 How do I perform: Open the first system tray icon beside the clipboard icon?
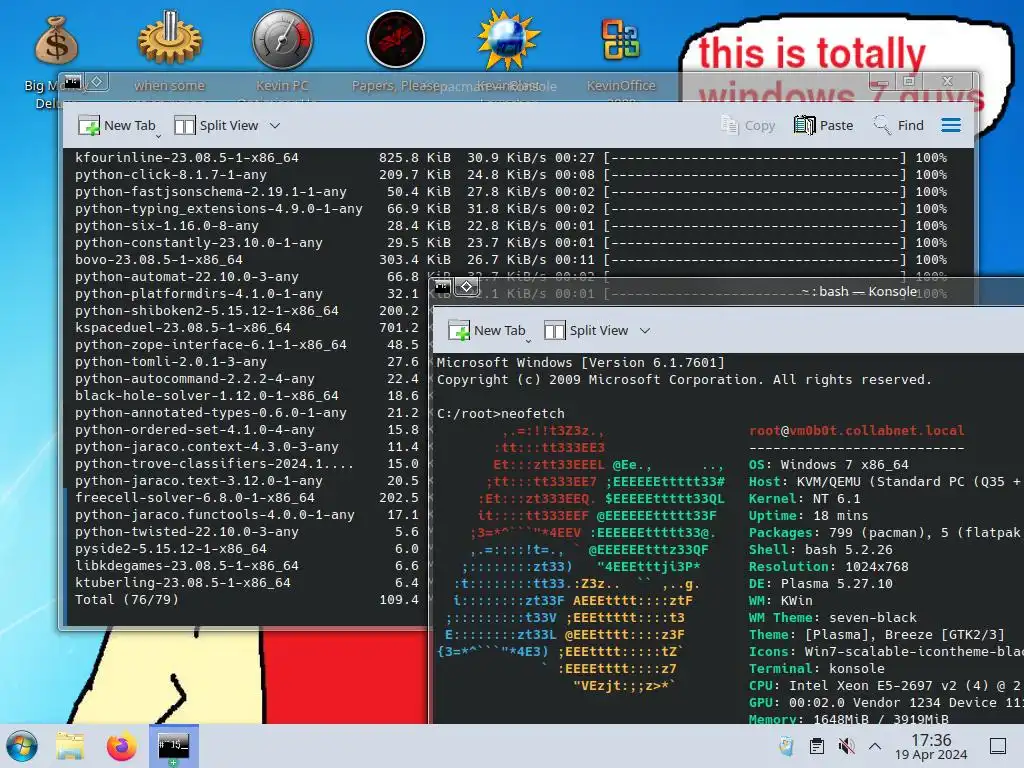pyautogui.click(x=786, y=746)
